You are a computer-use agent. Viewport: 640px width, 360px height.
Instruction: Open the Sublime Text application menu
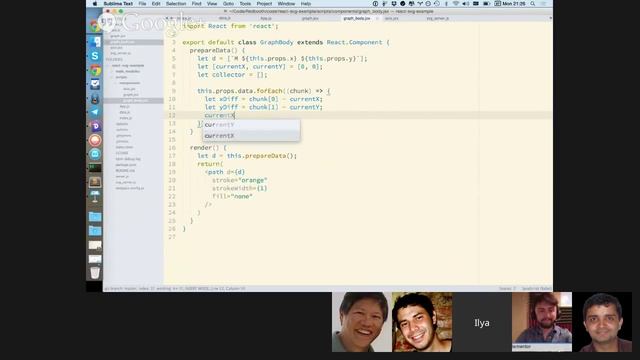[118, 4]
